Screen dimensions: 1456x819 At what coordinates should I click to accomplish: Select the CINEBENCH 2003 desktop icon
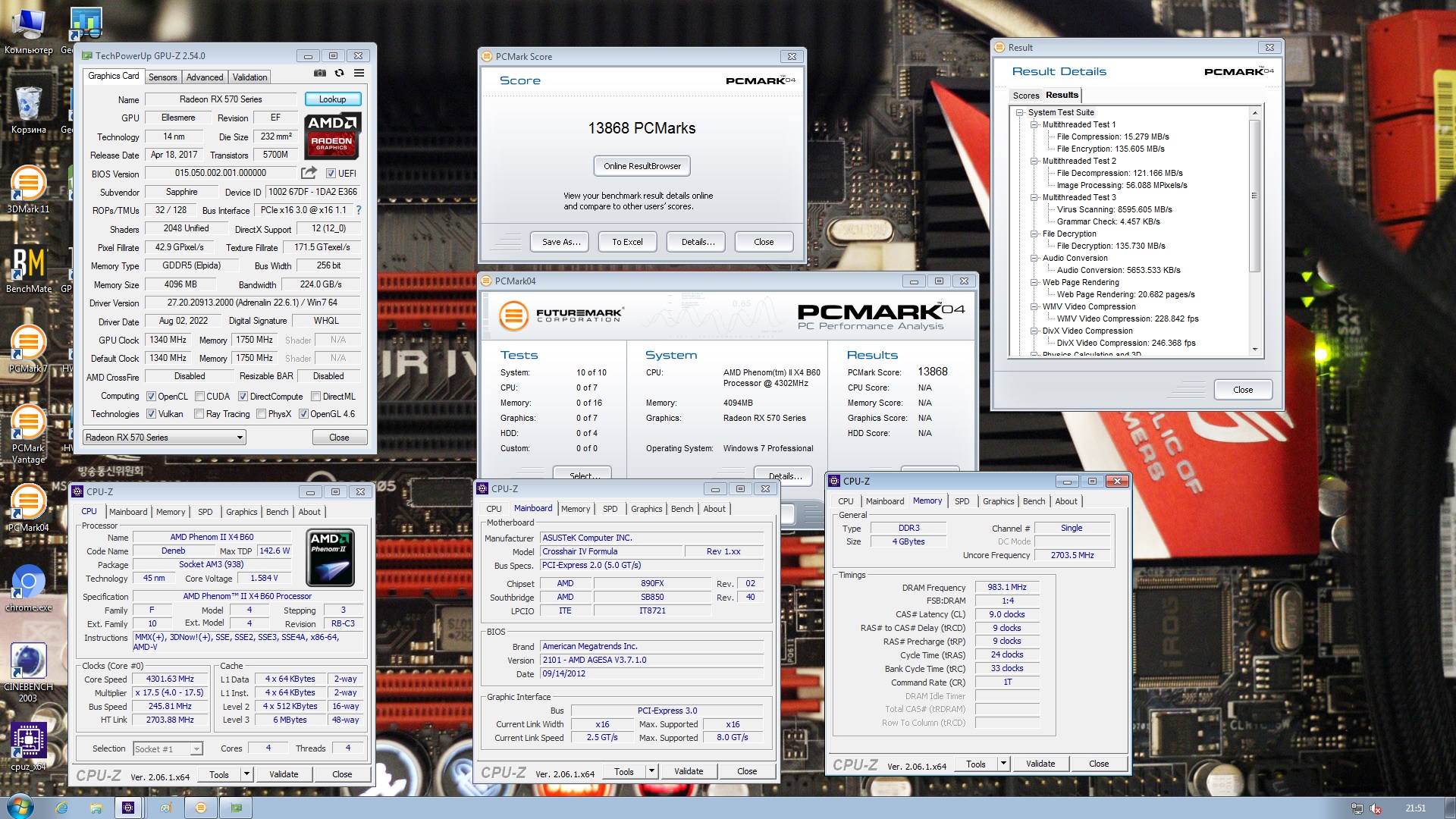(x=28, y=673)
